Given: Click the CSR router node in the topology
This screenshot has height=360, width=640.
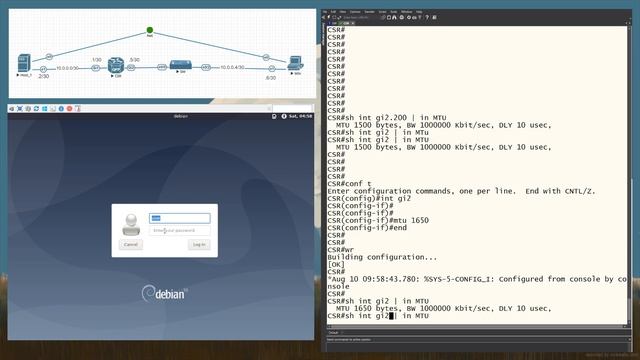Looking at the screenshot, I should tap(116, 65).
